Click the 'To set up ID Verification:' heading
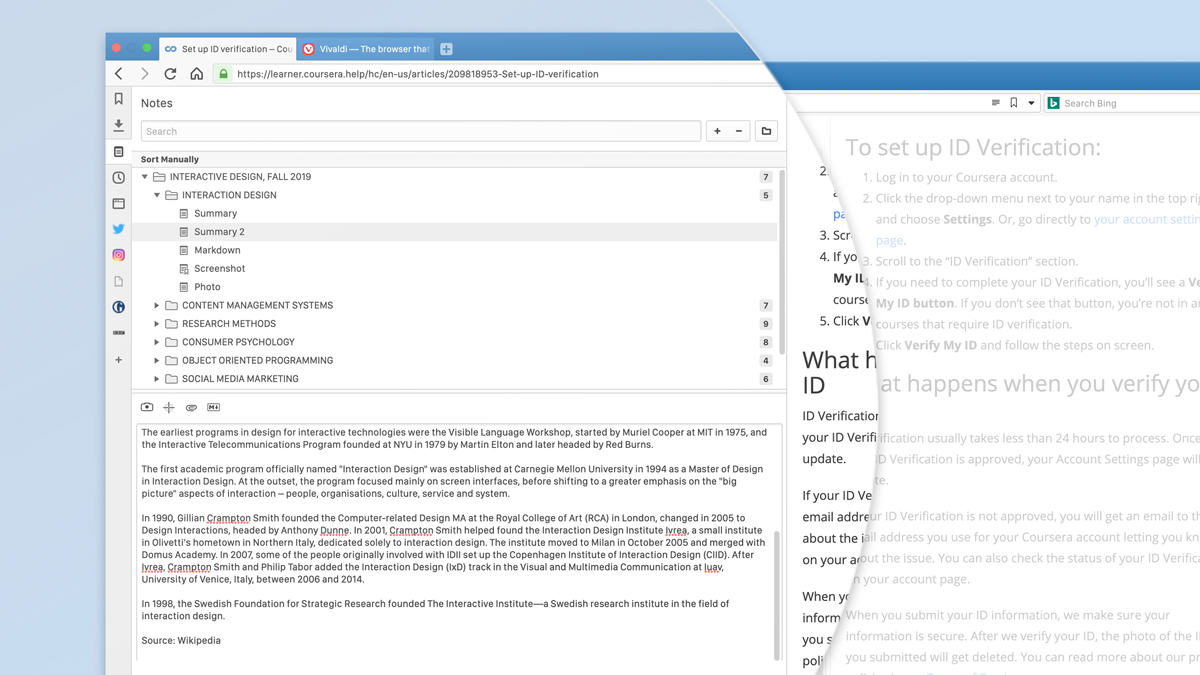The width and height of the screenshot is (1200, 675). (973, 147)
